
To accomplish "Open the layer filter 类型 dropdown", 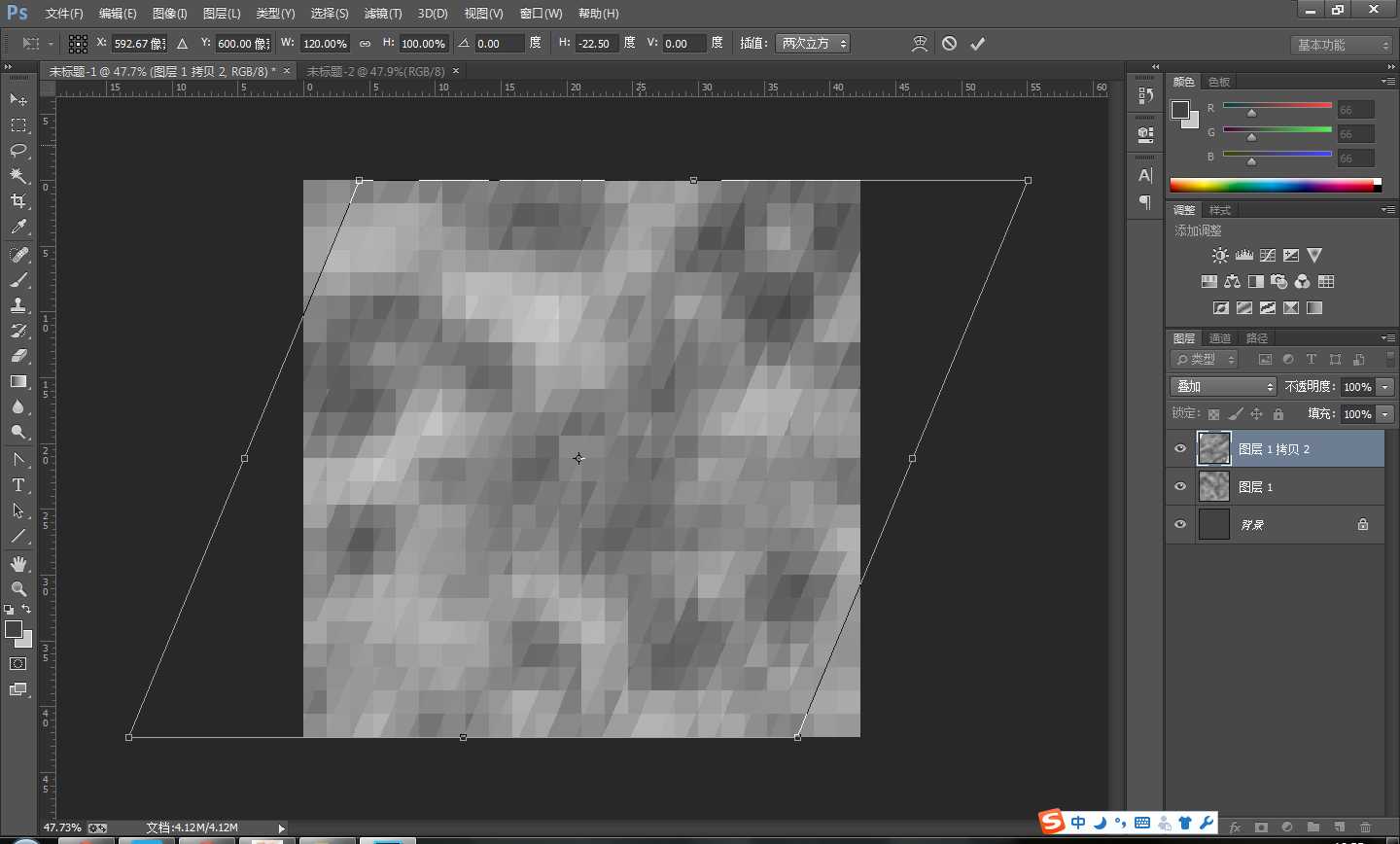I will point(1205,360).
